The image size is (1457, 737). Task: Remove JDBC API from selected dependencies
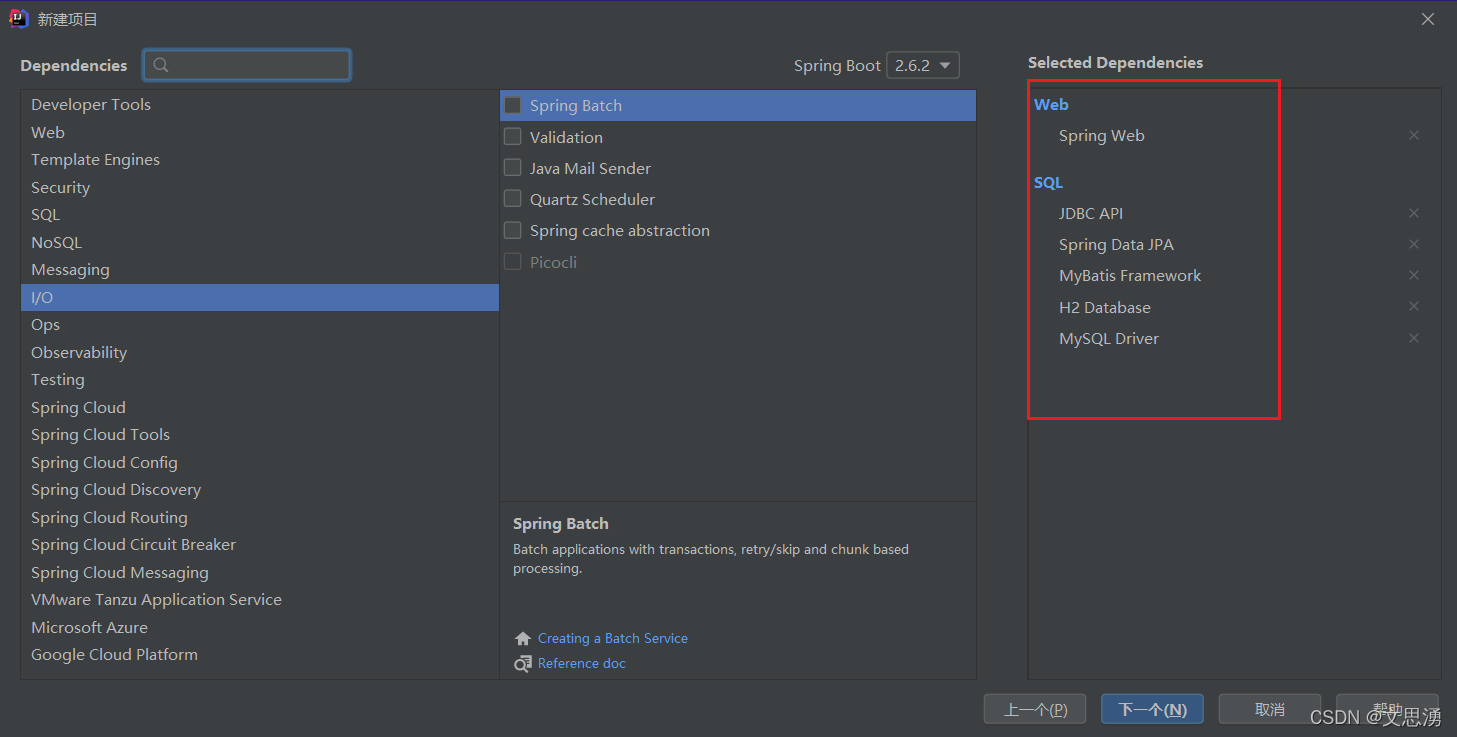point(1414,213)
